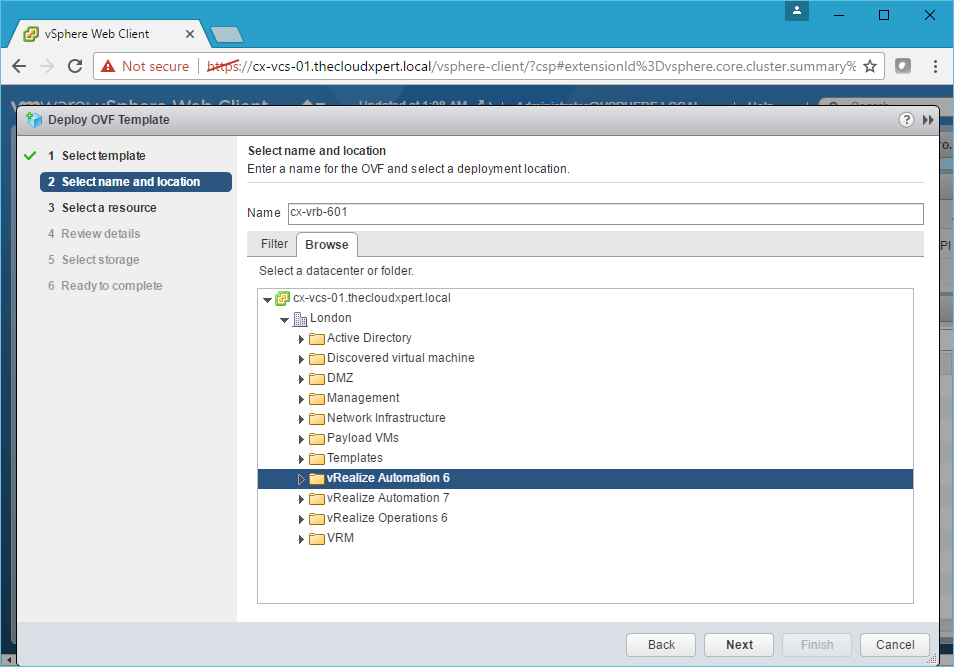Image resolution: width=954 pixels, height=667 pixels.
Task: Expand the vRealize Operations 6 folder
Action: coord(301,519)
